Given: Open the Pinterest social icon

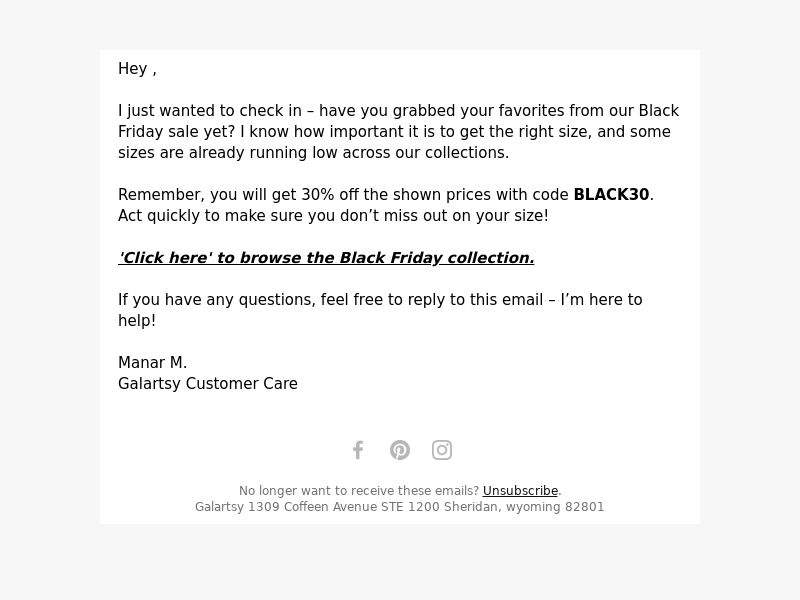Looking at the screenshot, I should (400, 450).
